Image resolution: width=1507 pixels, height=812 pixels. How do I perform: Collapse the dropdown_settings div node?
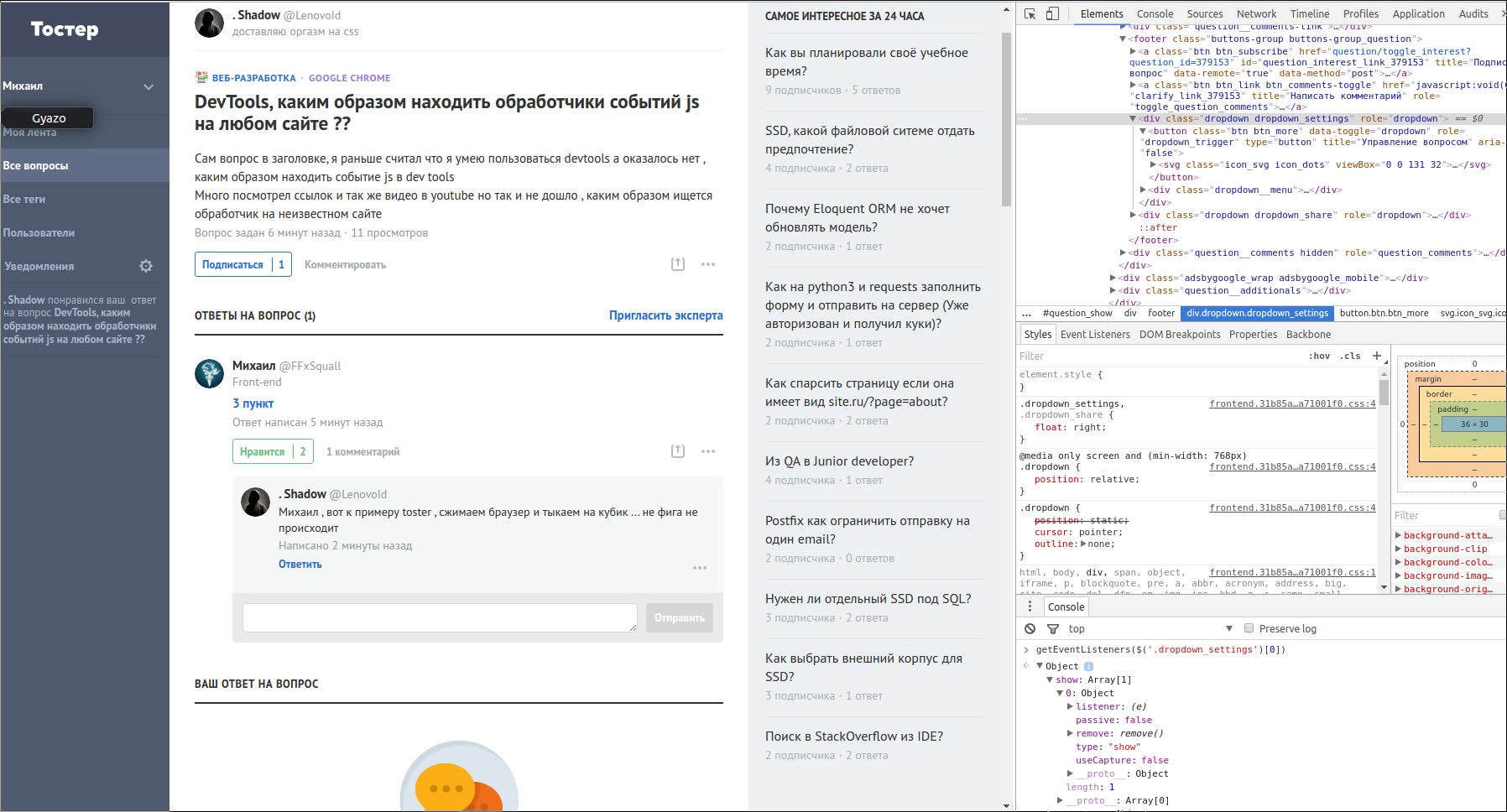(x=1133, y=119)
